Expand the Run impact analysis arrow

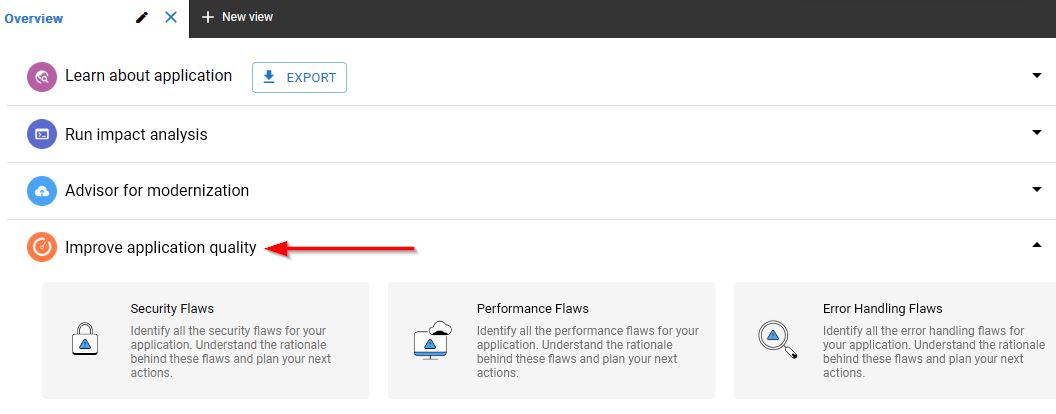tap(1036, 132)
